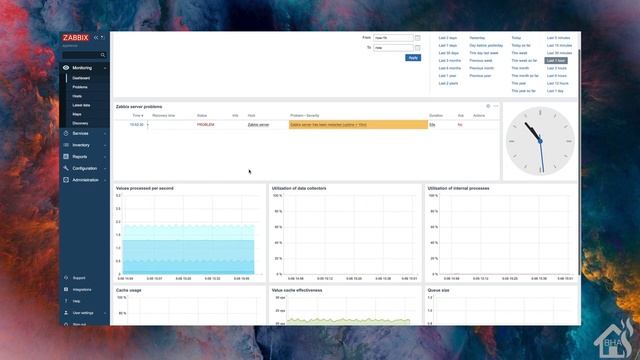
Task: Expand the Reports menu chevron
Action: 105,157
